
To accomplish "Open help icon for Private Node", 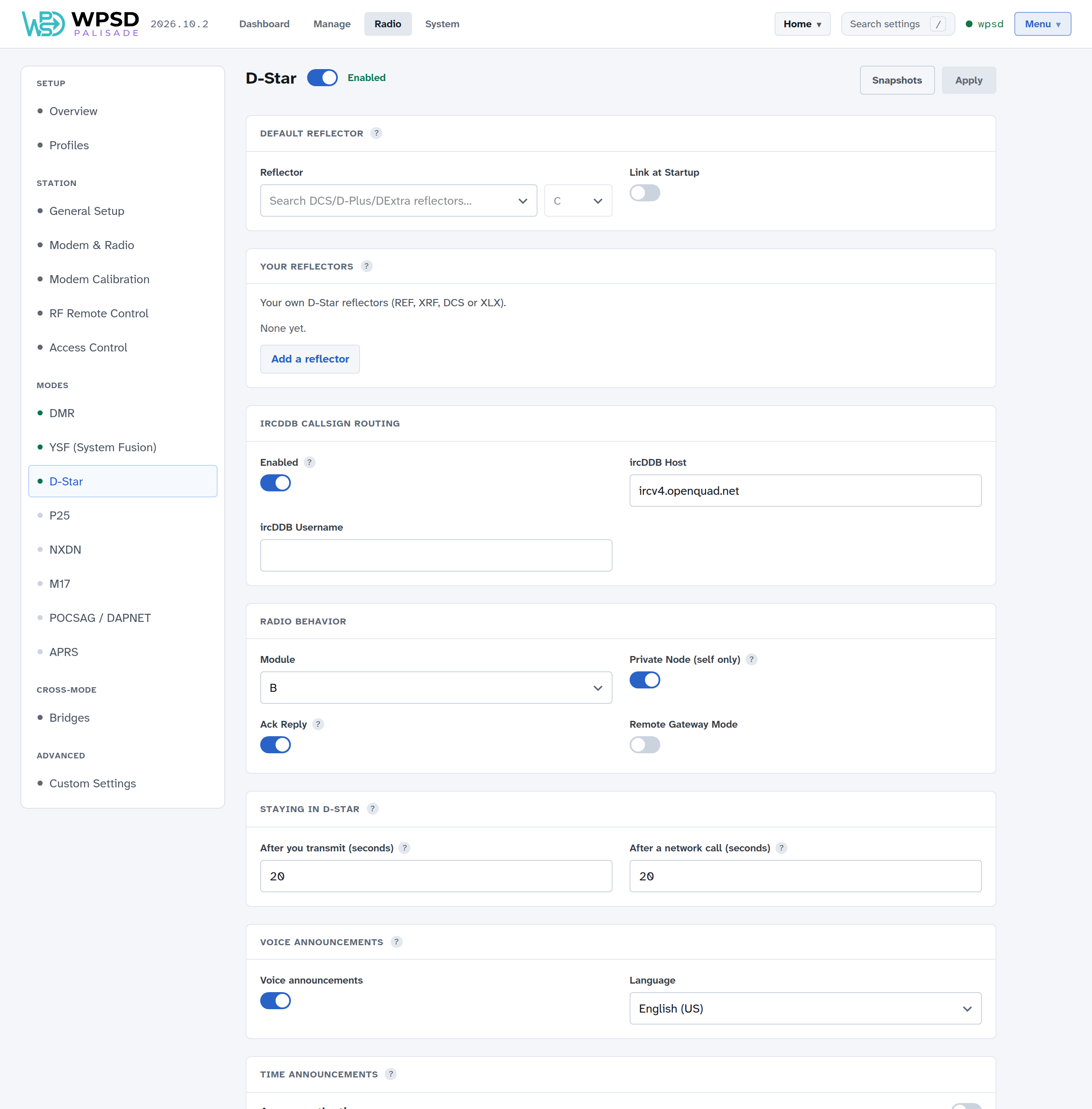I will 751,659.
